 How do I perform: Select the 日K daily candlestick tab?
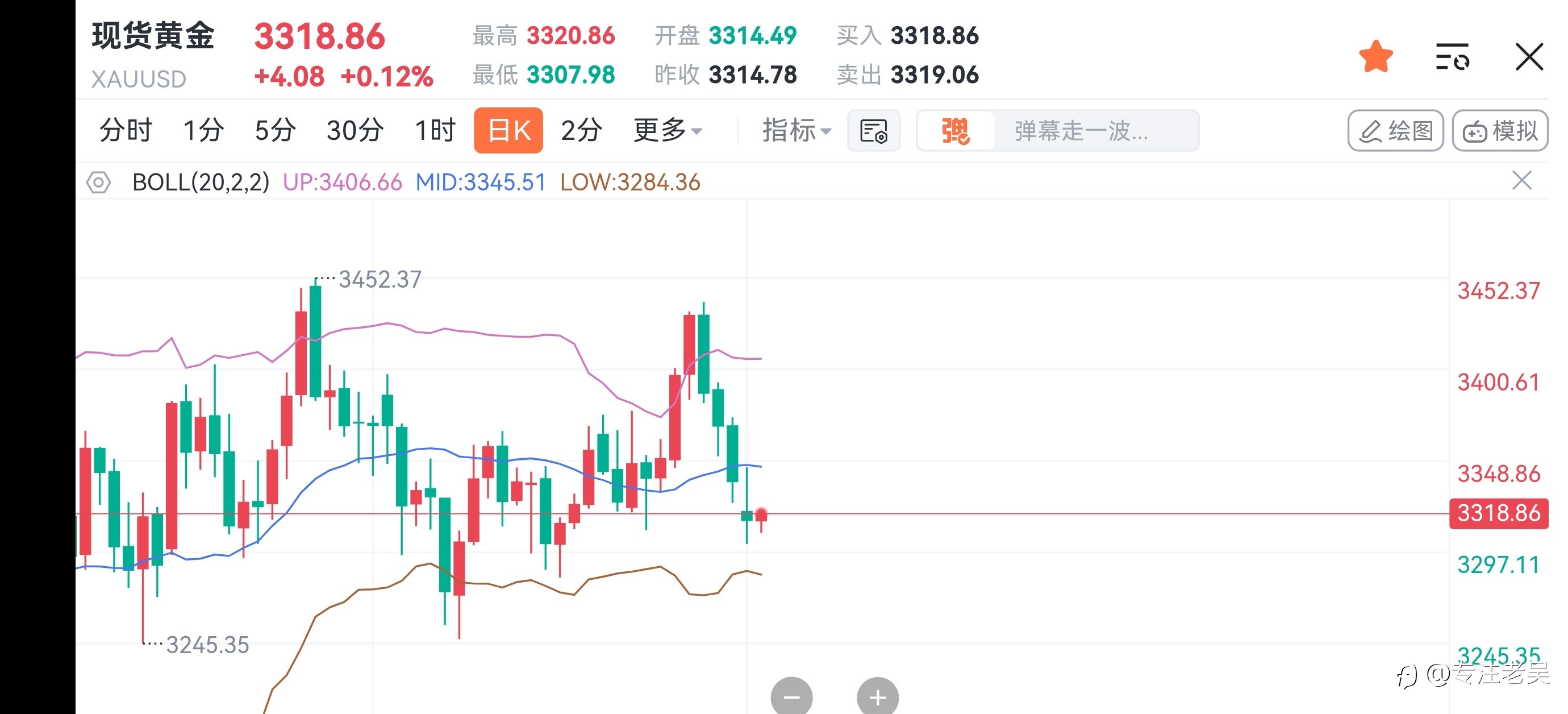pyautogui.click(x=509, y=130)
